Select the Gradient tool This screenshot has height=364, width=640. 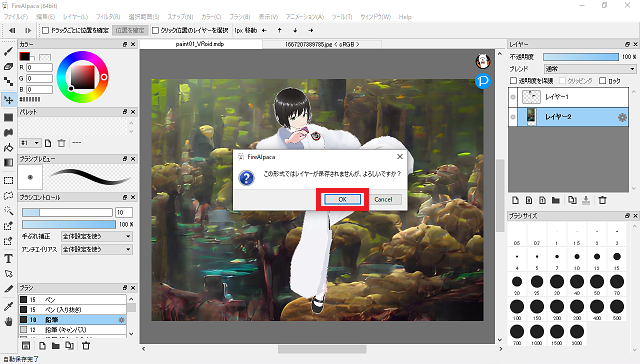click(x=8, y=162)
